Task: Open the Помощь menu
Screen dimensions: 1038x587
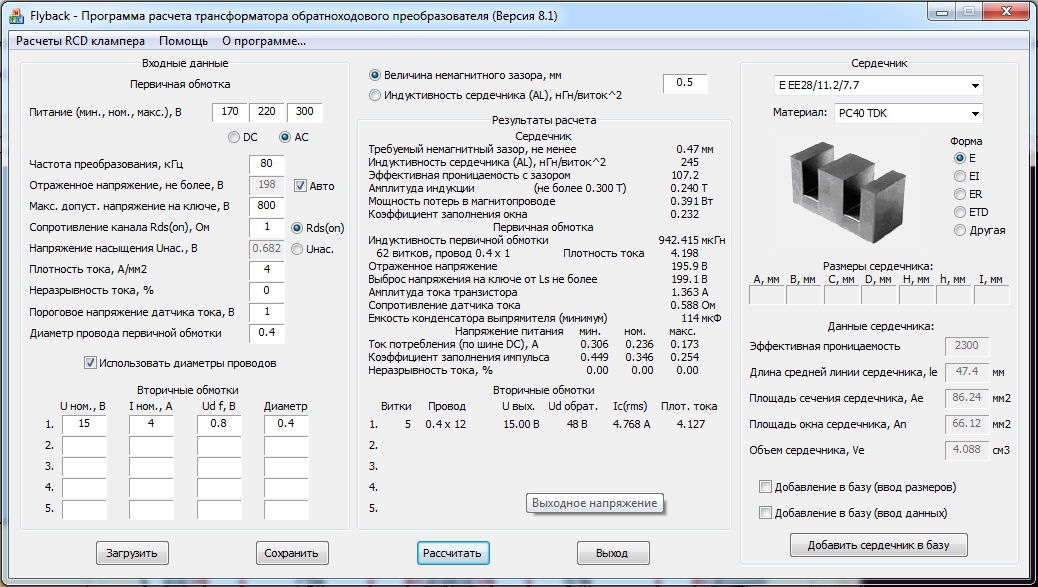Action: click(x=183, y=41)
